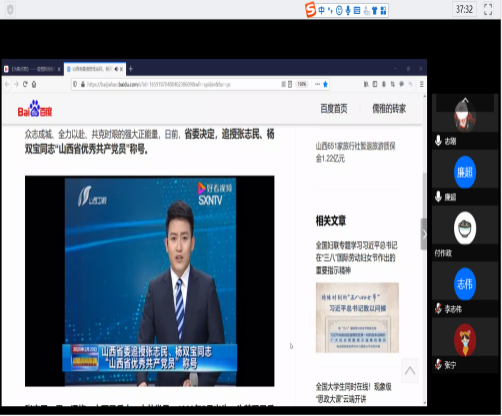Open the account name link next to 百度首页

[x=389, y=109]
